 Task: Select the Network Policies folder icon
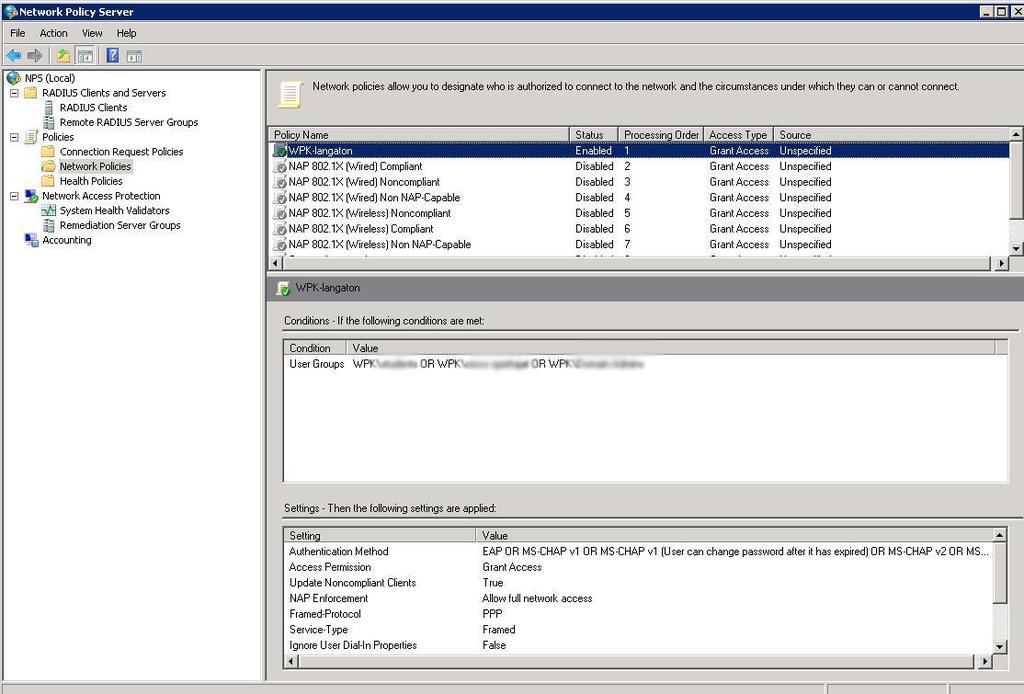[x=48, y=166]
